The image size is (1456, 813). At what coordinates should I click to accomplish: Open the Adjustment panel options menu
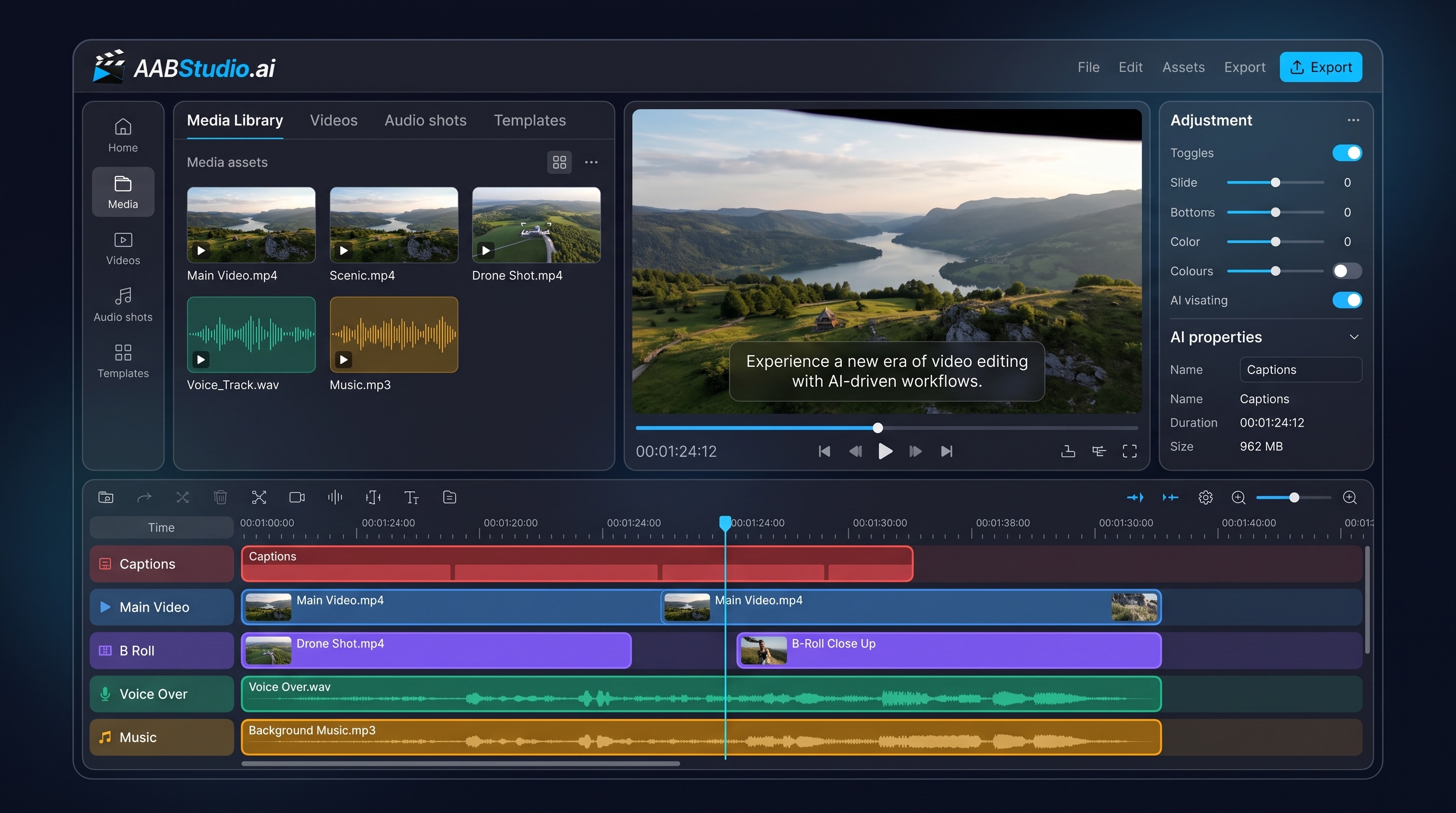click(x=1353, y=120)
